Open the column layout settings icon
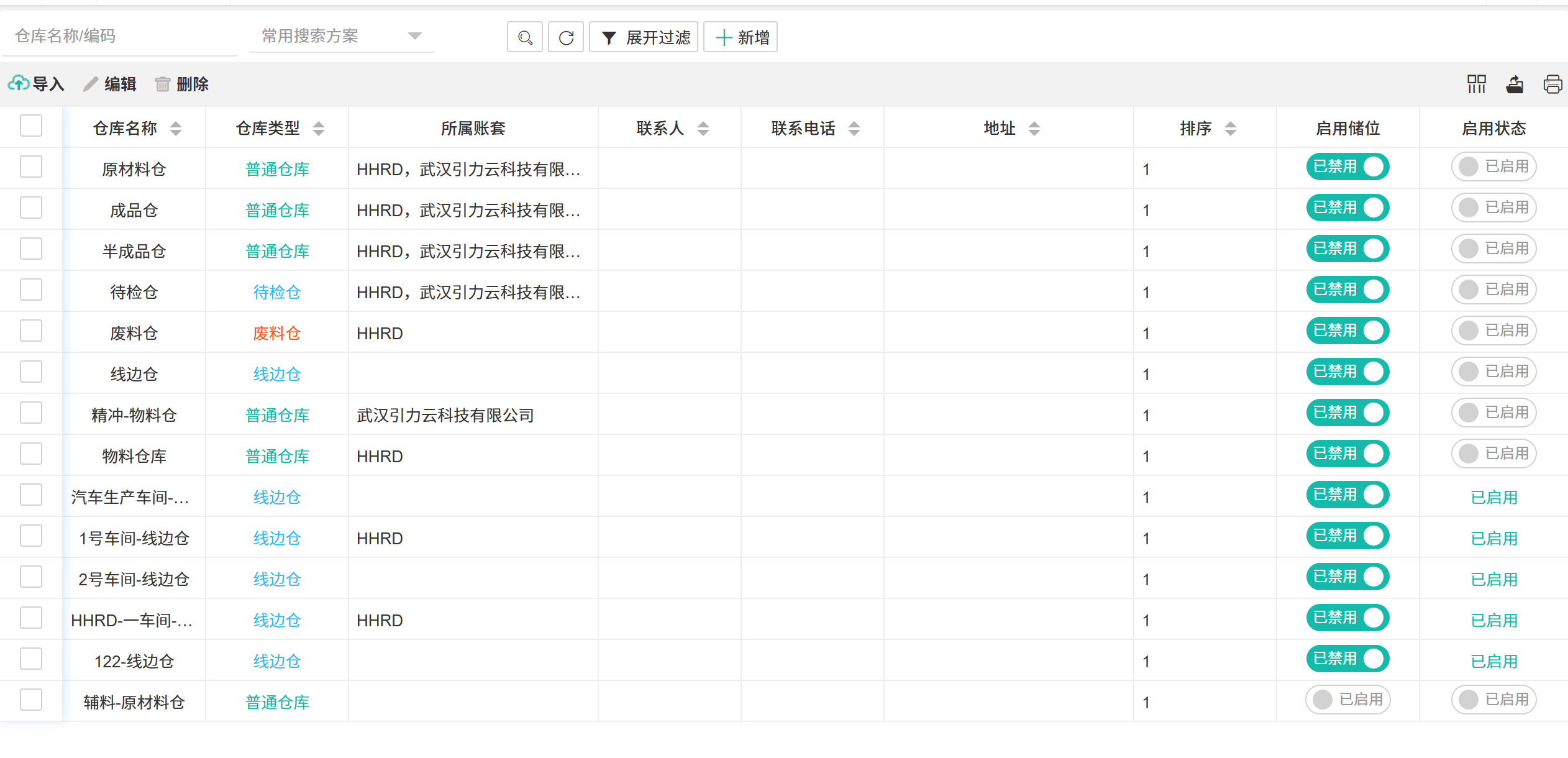This screenshot has height=758, width=1568. coord(1476,84)
